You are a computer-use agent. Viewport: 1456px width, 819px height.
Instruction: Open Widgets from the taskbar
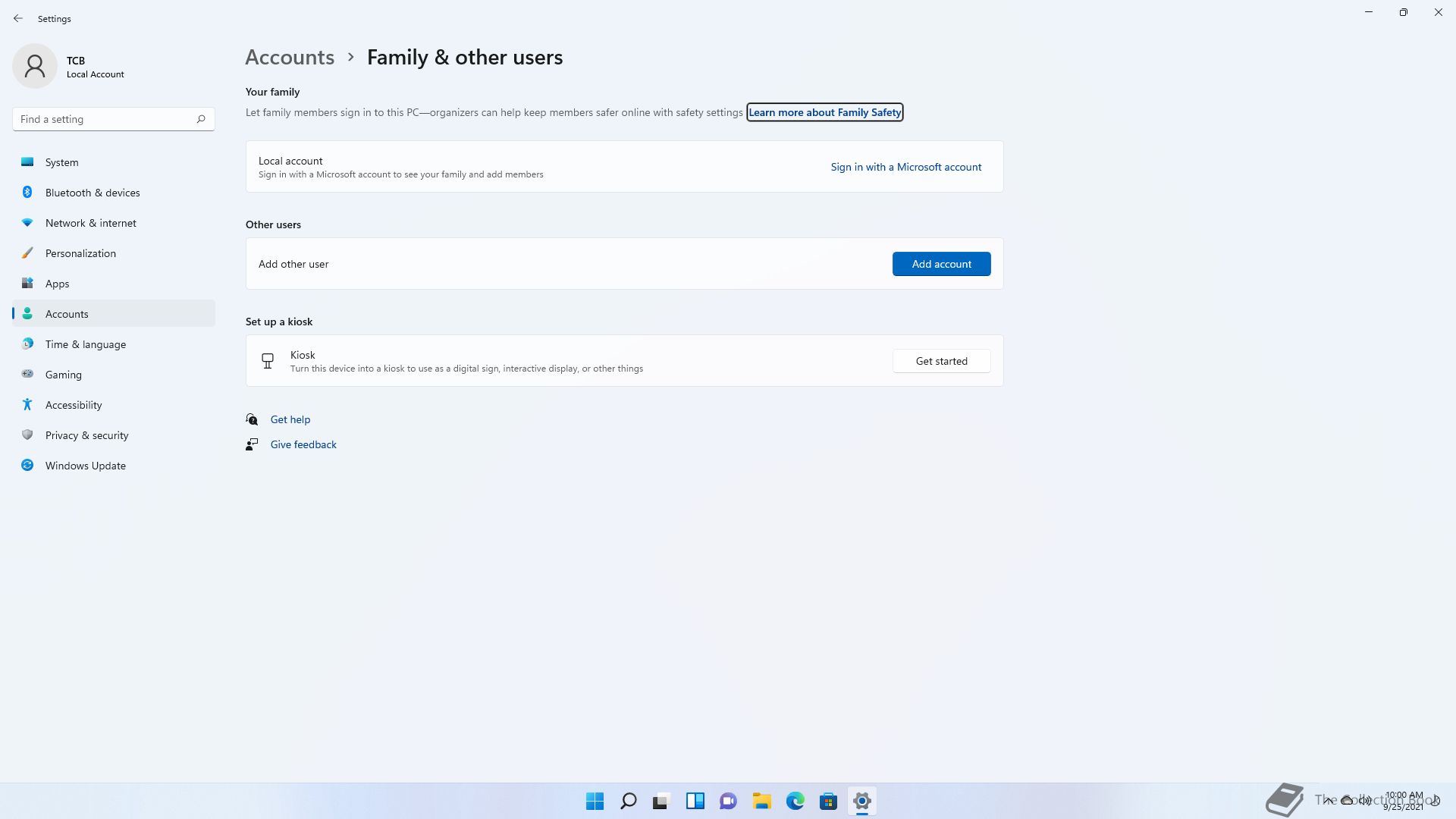(x=695, y=801)
